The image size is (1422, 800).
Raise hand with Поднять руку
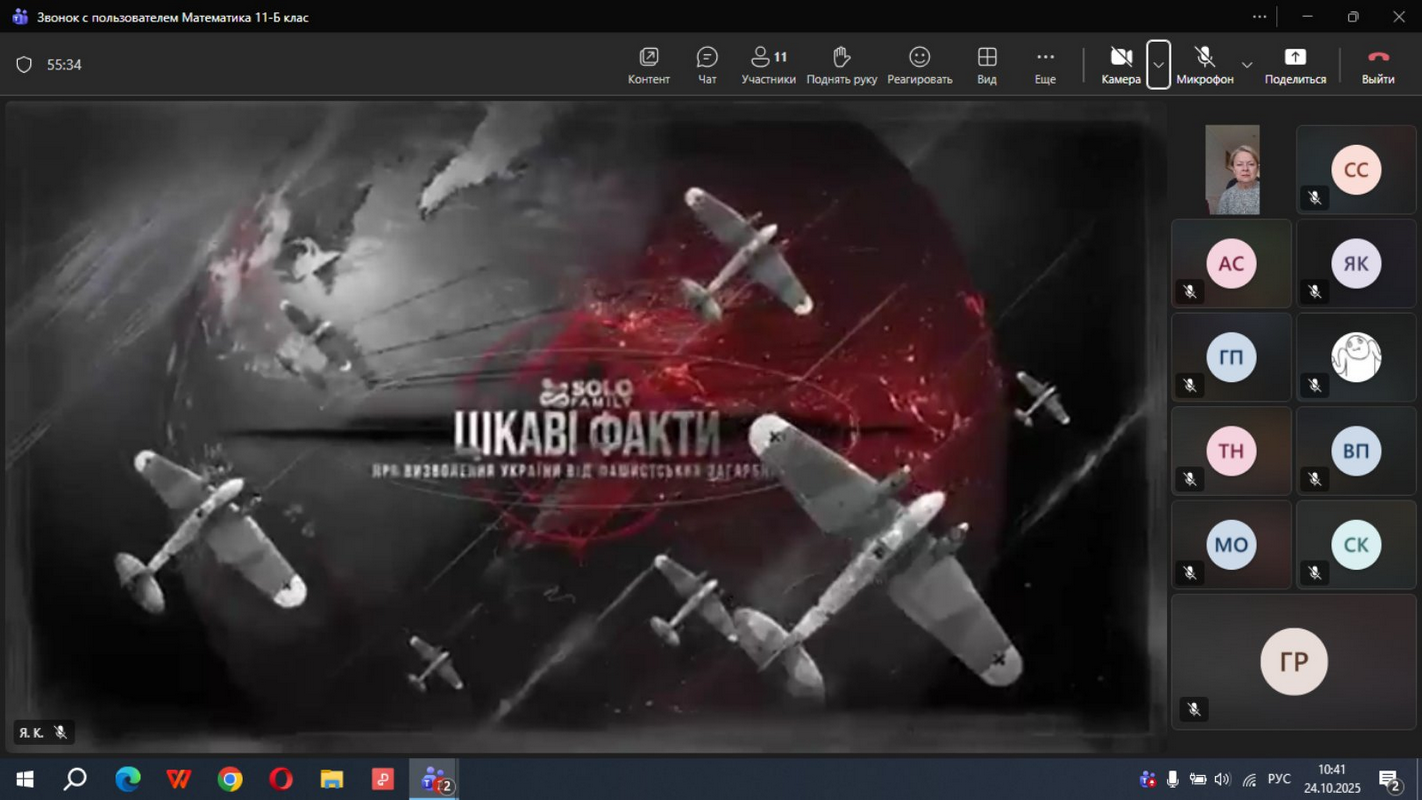[841, 65]
